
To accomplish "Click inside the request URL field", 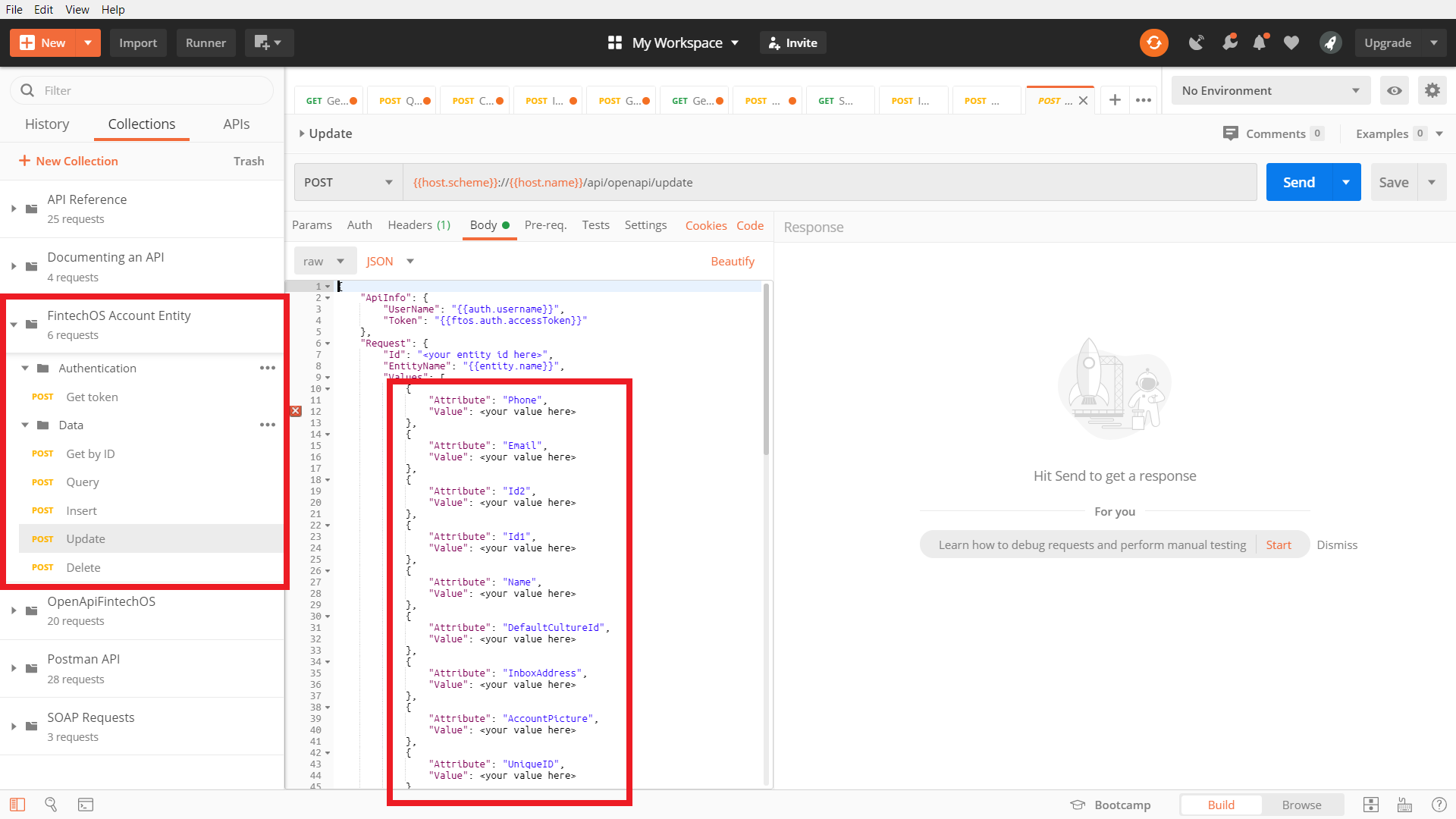I will pyautogui.click(x=758, y=182).
